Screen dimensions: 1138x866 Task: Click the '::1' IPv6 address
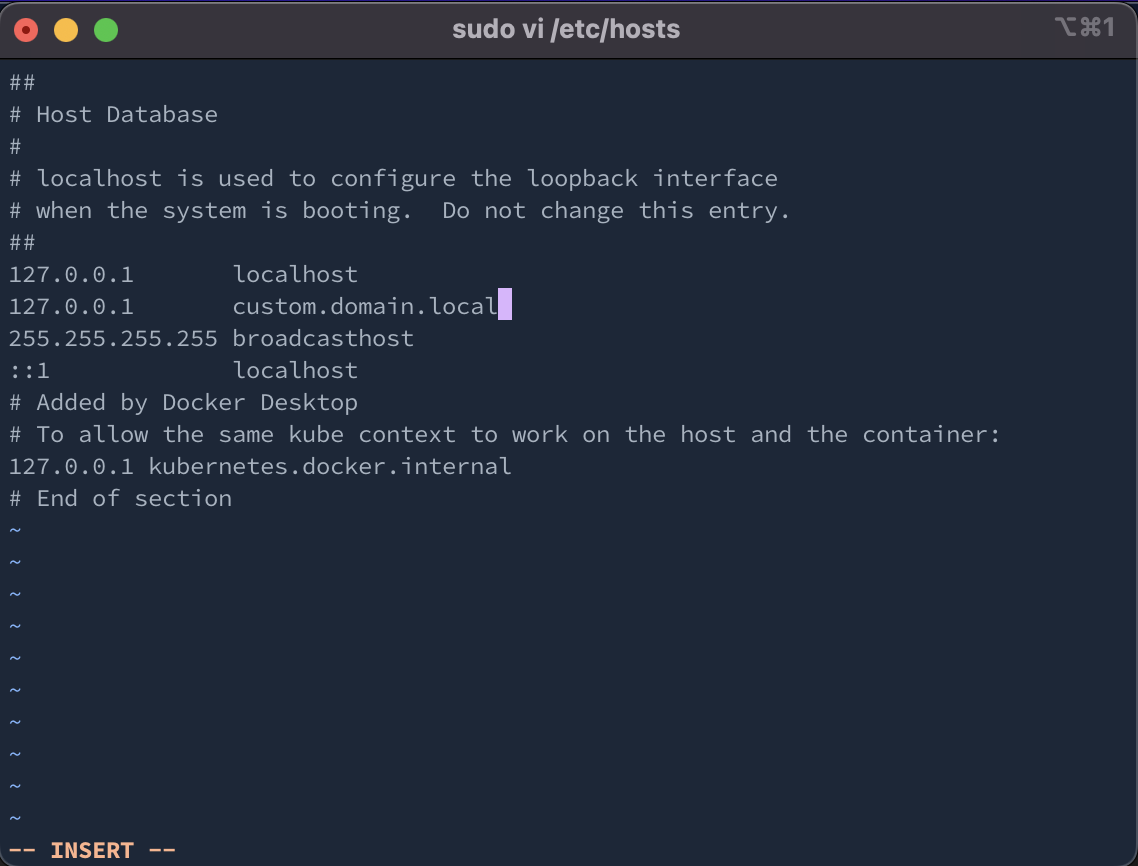(29, 371)
